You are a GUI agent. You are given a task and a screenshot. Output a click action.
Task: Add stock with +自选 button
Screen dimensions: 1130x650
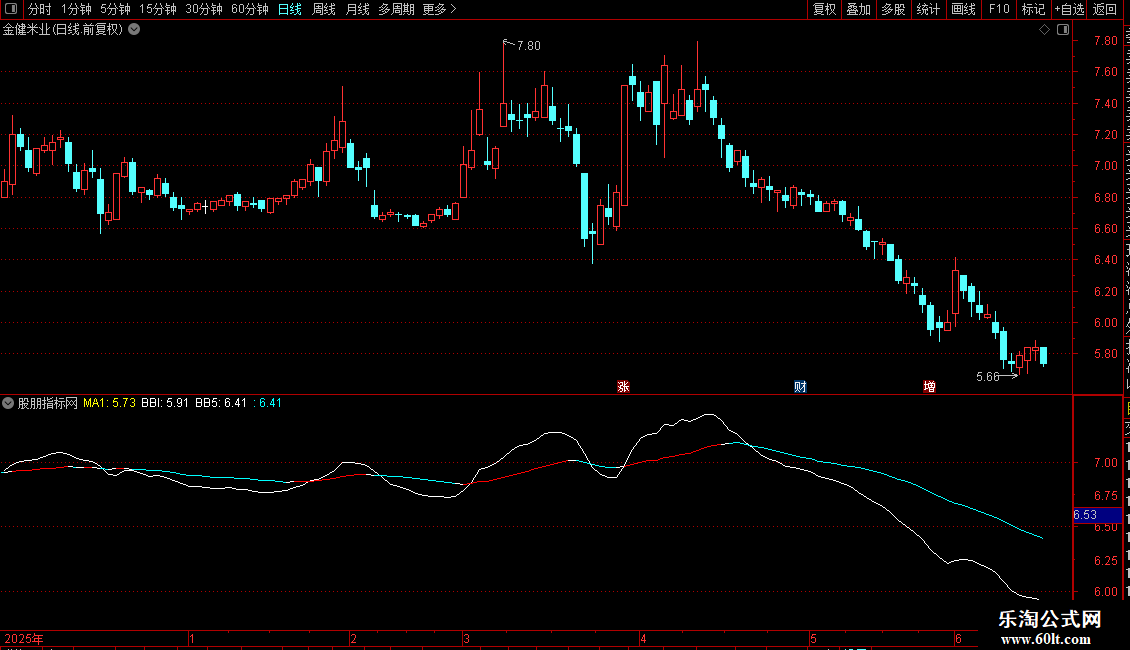tap(1069, 9)
